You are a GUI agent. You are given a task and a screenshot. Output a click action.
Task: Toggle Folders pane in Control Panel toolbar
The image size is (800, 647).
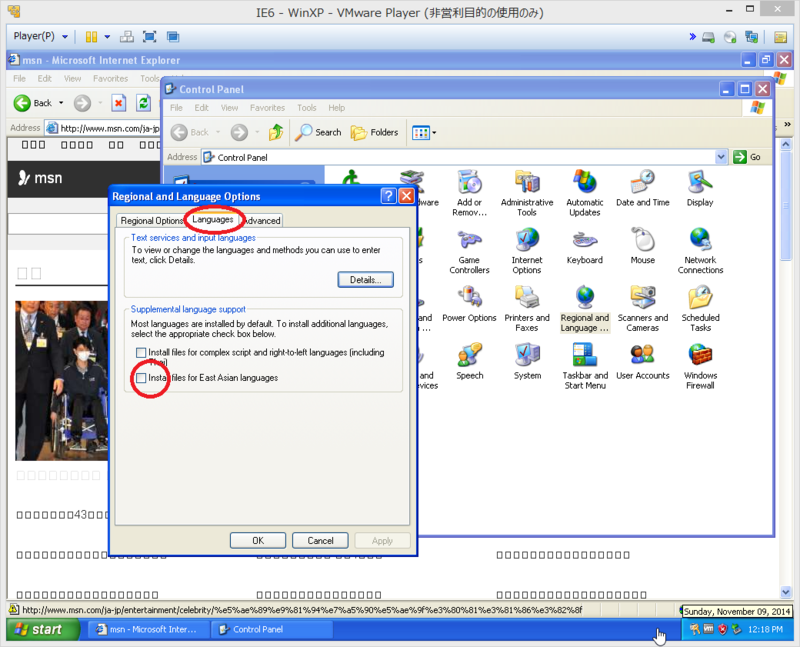(374, 132)
